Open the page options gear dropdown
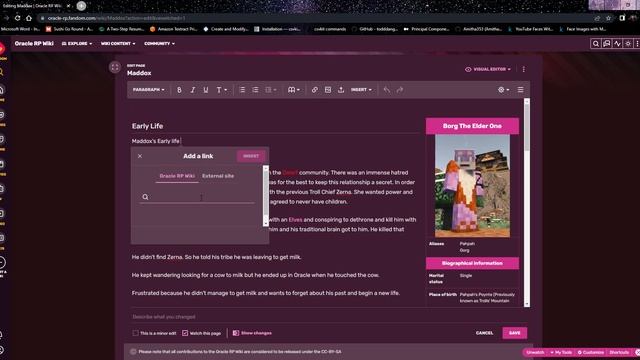The width and height of the screenshot is (640, 360). pos(503,90)
